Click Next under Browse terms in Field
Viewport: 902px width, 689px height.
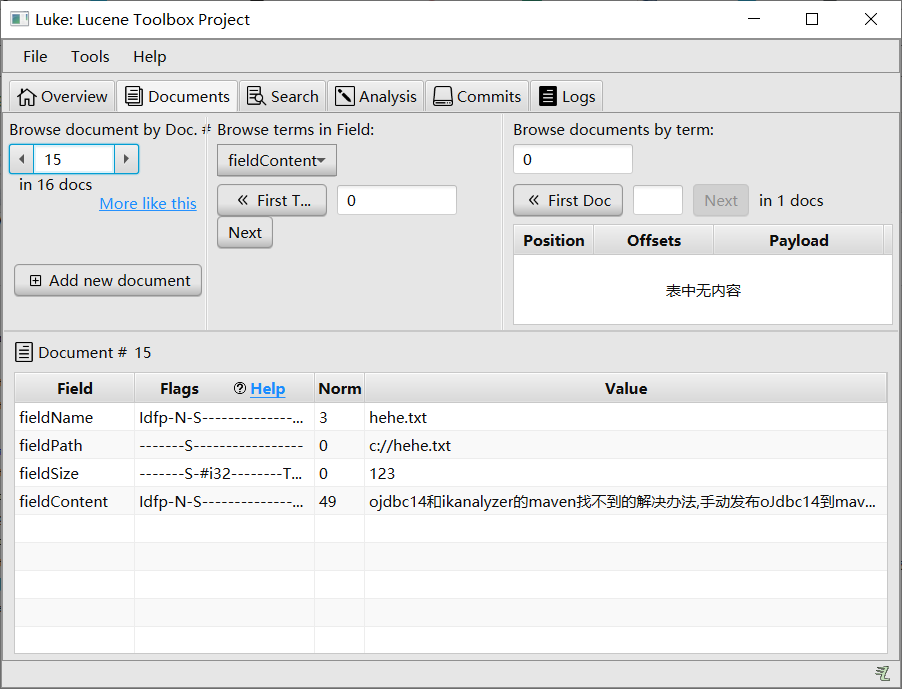[245, 233]
